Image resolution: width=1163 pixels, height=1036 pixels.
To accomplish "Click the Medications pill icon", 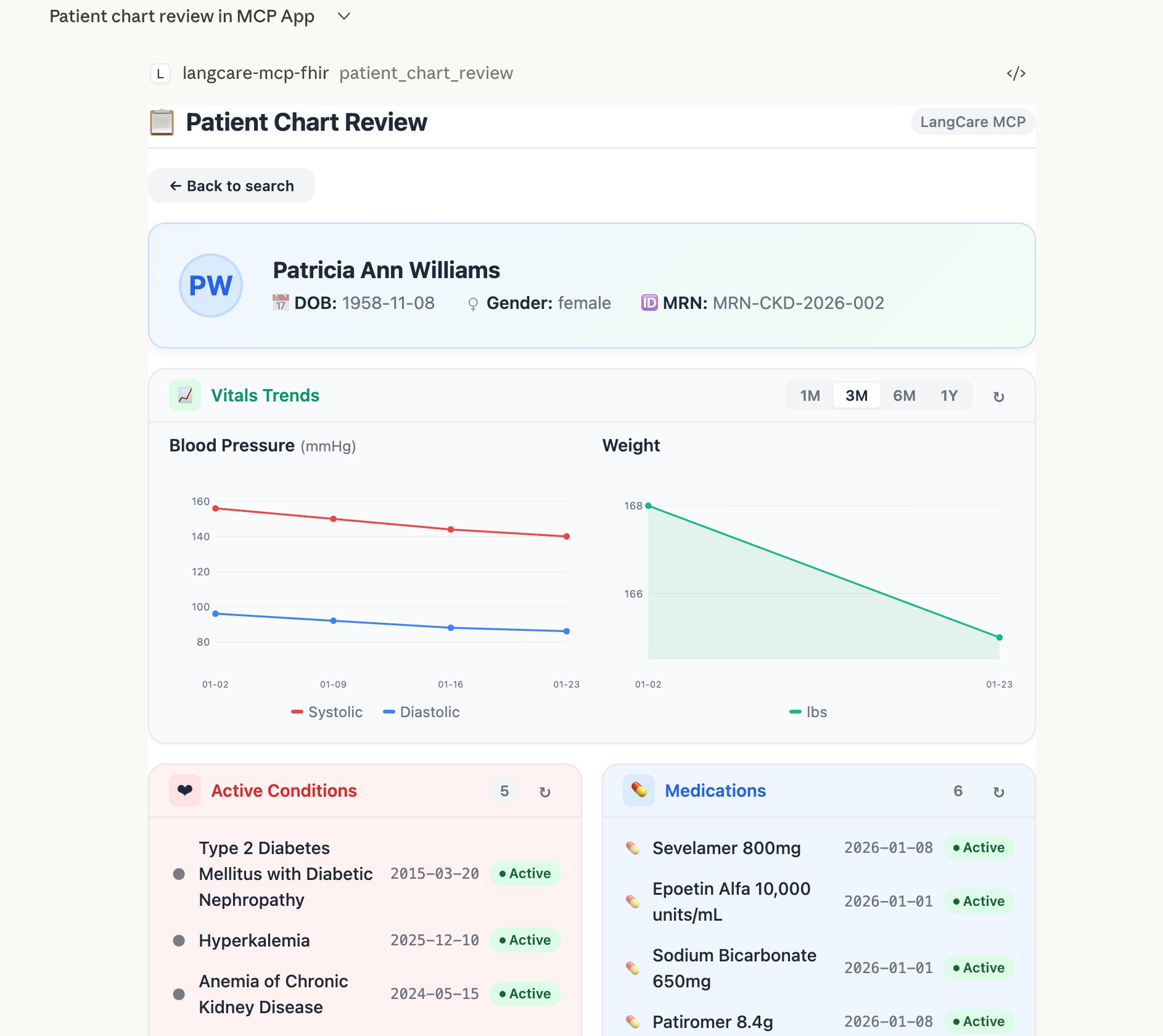I will (x=638, y=790).
